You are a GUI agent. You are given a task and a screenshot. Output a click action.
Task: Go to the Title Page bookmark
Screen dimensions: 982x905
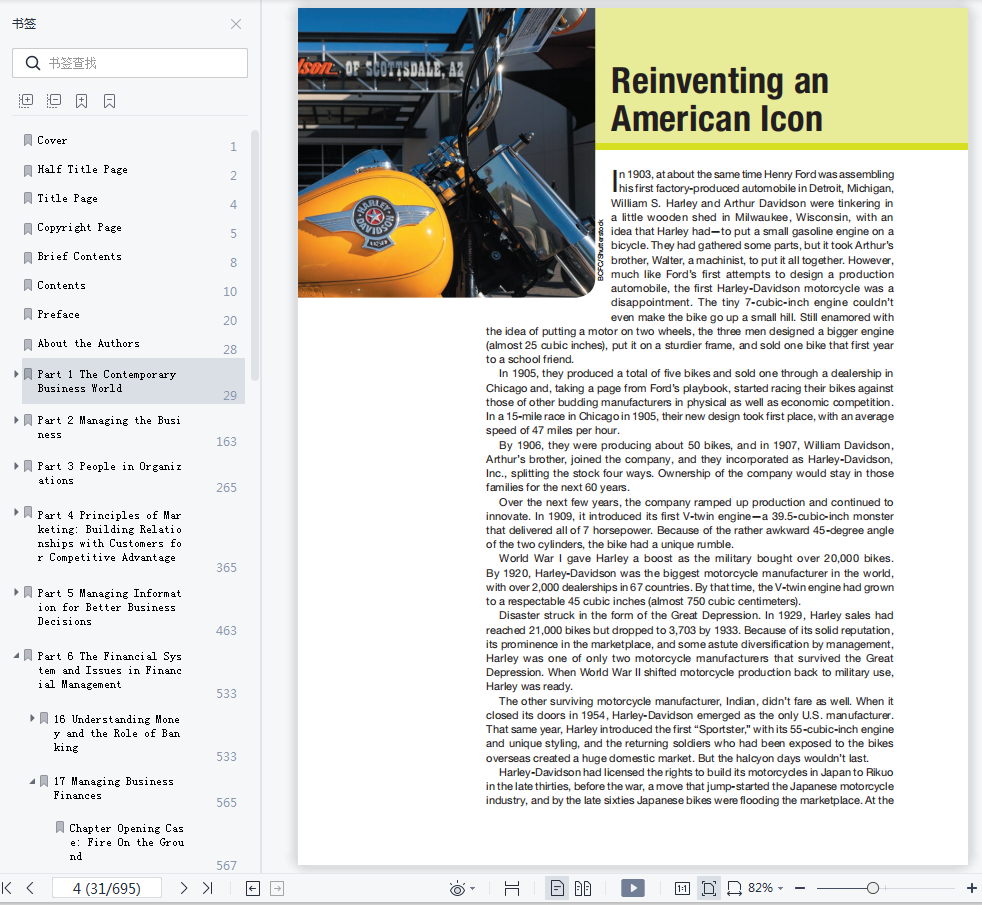pyautogui.click(x=67, y=198)
